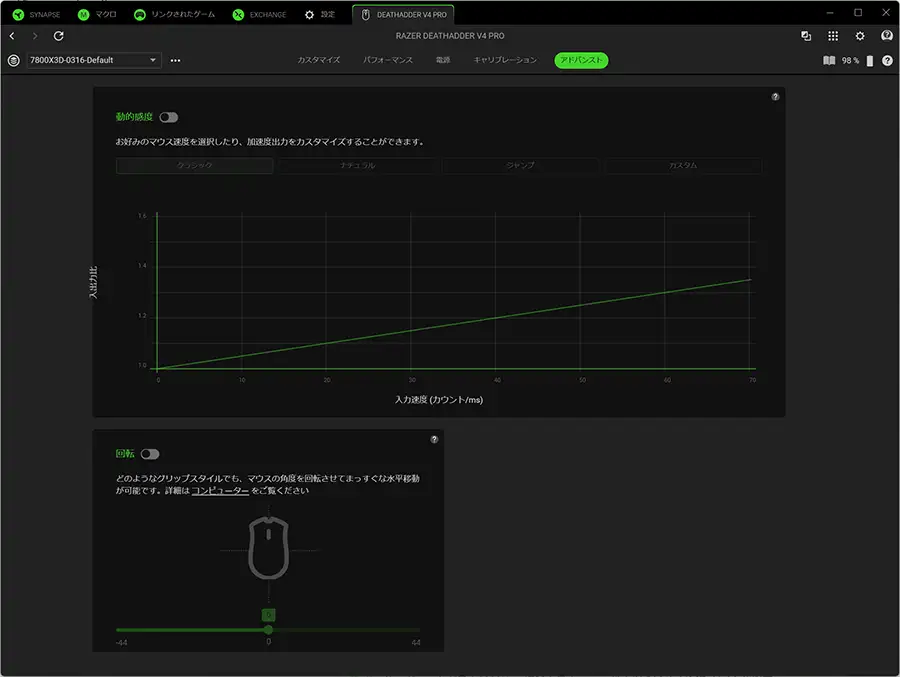Viewport: 900px width, 677px height.
Task: Open the help and feedback icon
Action: (887, 36)
